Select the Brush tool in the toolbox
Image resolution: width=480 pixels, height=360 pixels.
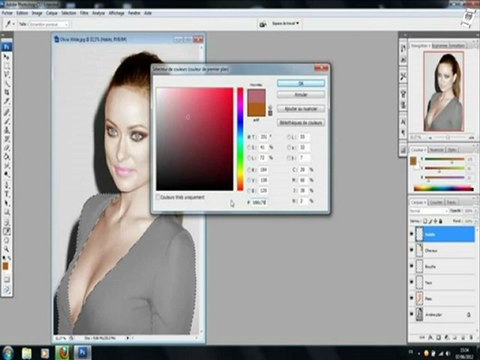6,121
